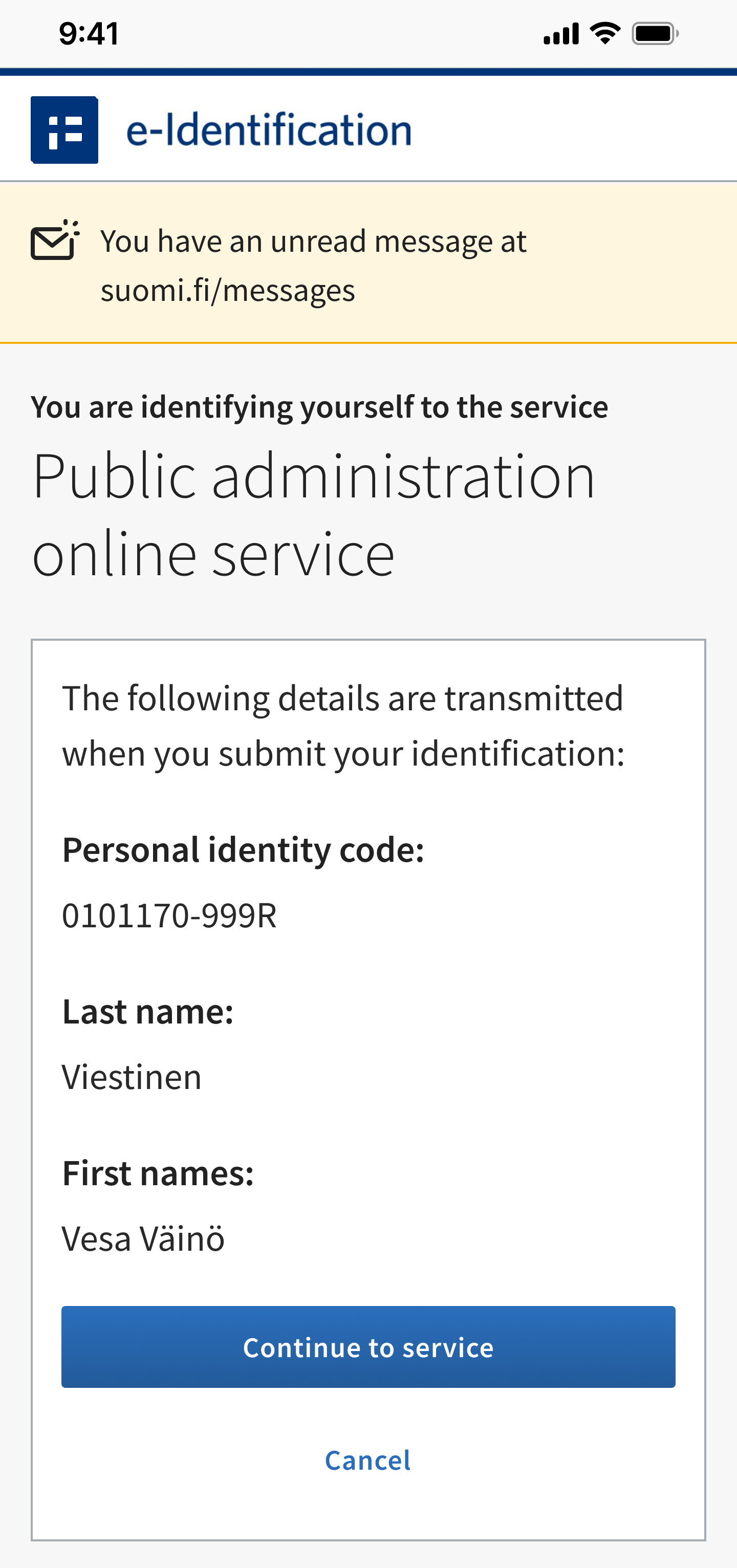The width and height of the screenshot is (737, 1568).
Task: Tap the "following details are transmitted" description
Action: [343, 725]
